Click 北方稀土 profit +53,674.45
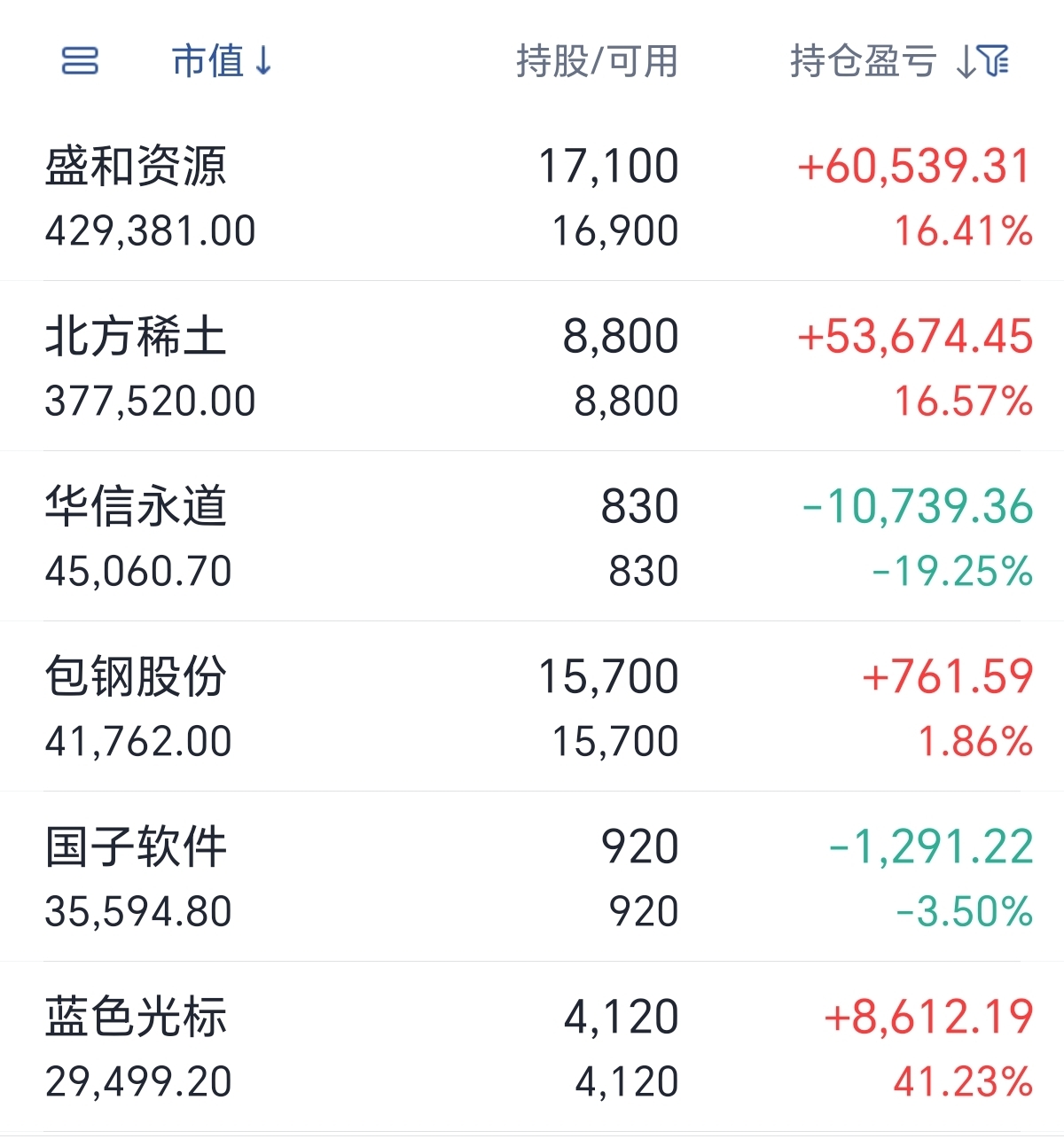Image resolution: width=1064 pixels, height=1139 pixels. click(915, 337)
